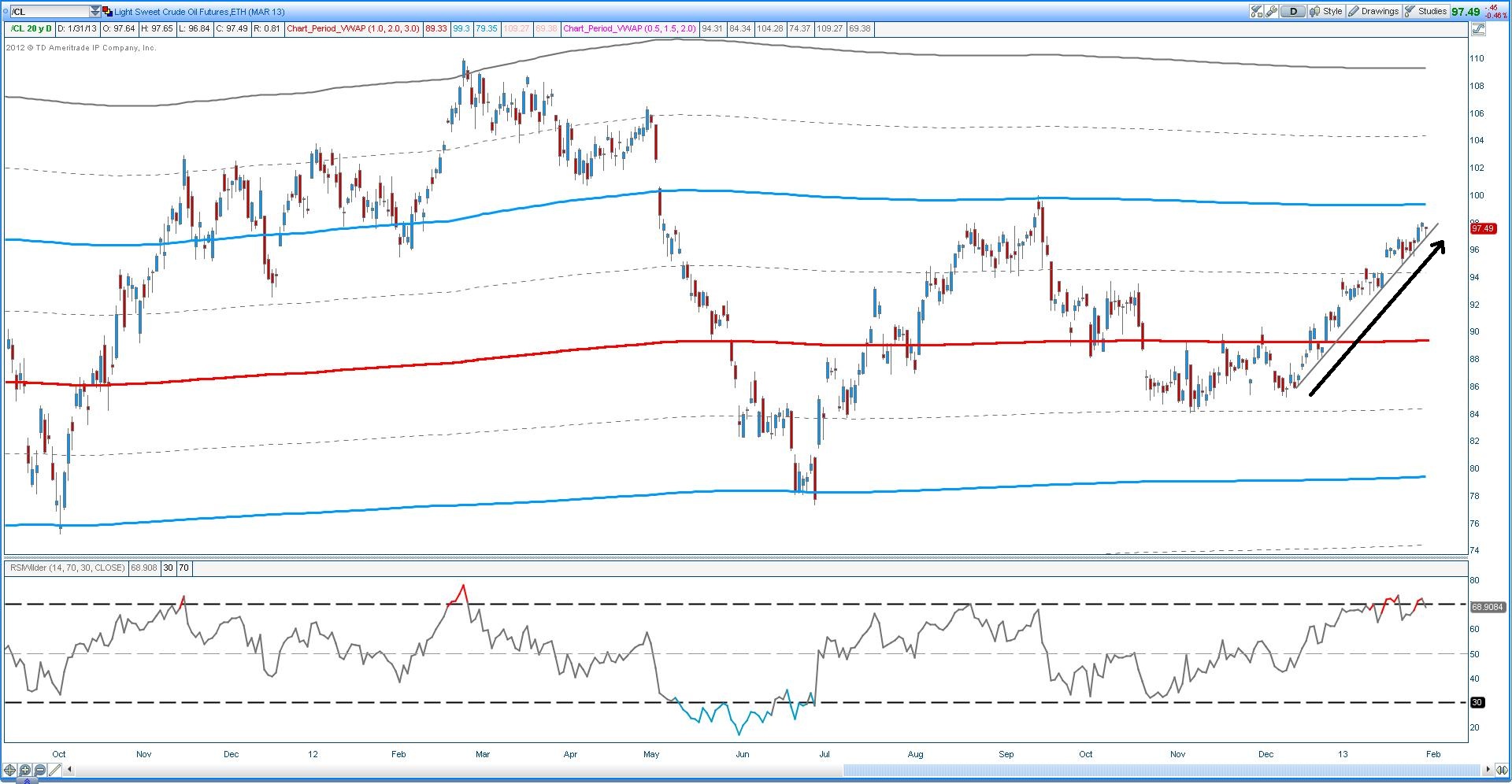Open the Drawings menu

point(1373,11)
